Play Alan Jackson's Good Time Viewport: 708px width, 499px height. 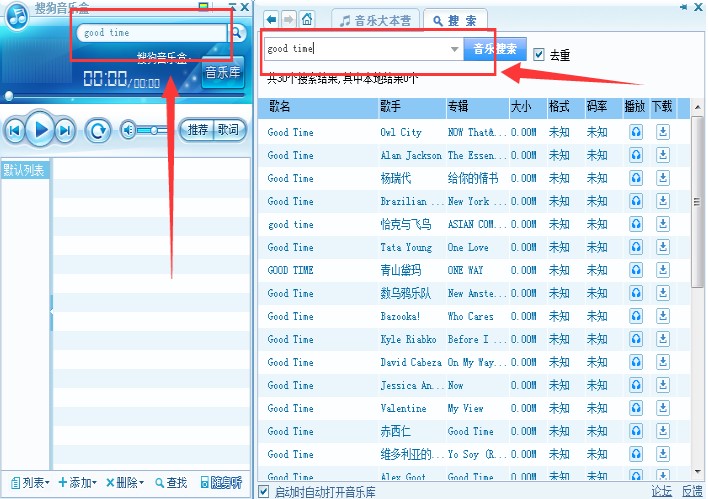[636, 155]
